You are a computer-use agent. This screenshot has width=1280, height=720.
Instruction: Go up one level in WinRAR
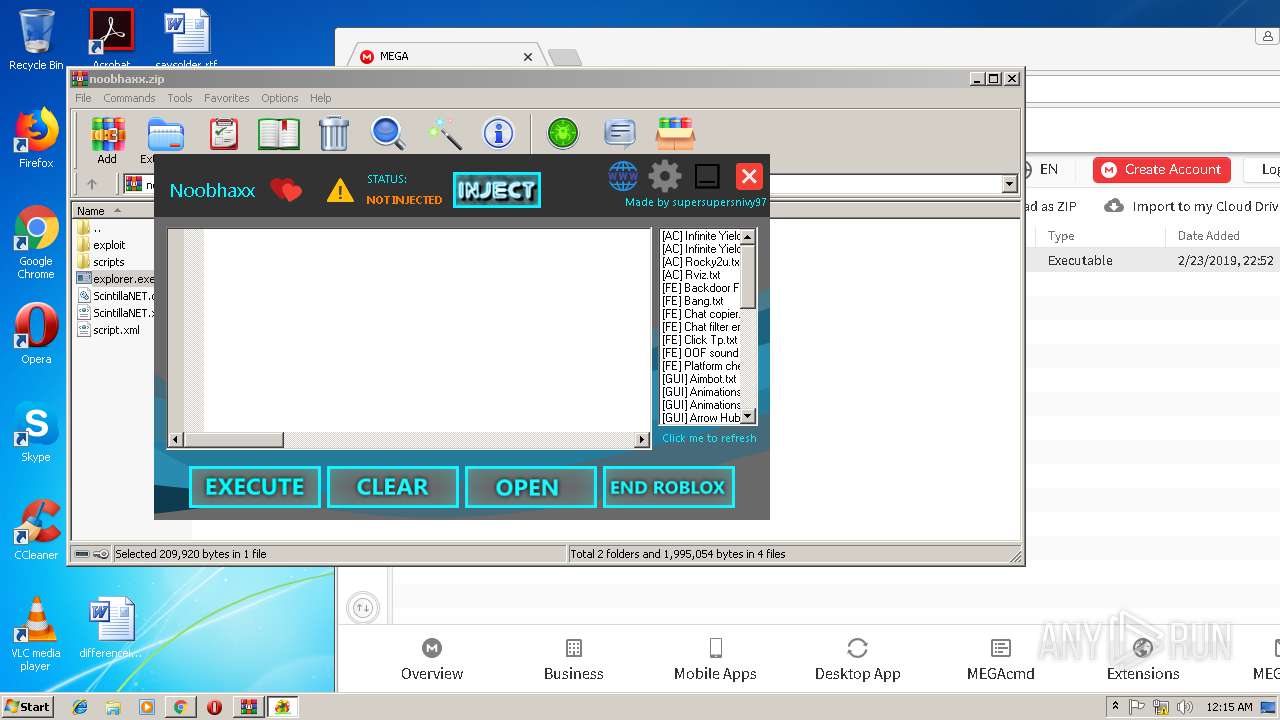pos(92,184)
